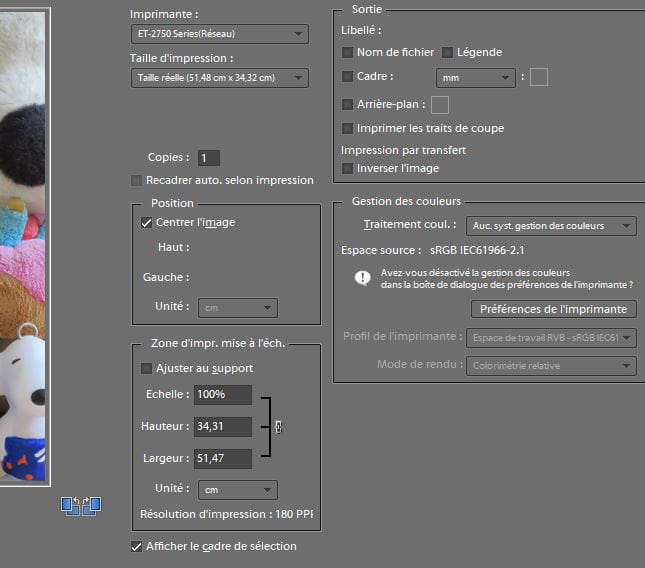Toggle the chain link constraining Hauteur and Largeur
Image resolution: width=645 pixels, height=568 pixels.
[278, 427]
